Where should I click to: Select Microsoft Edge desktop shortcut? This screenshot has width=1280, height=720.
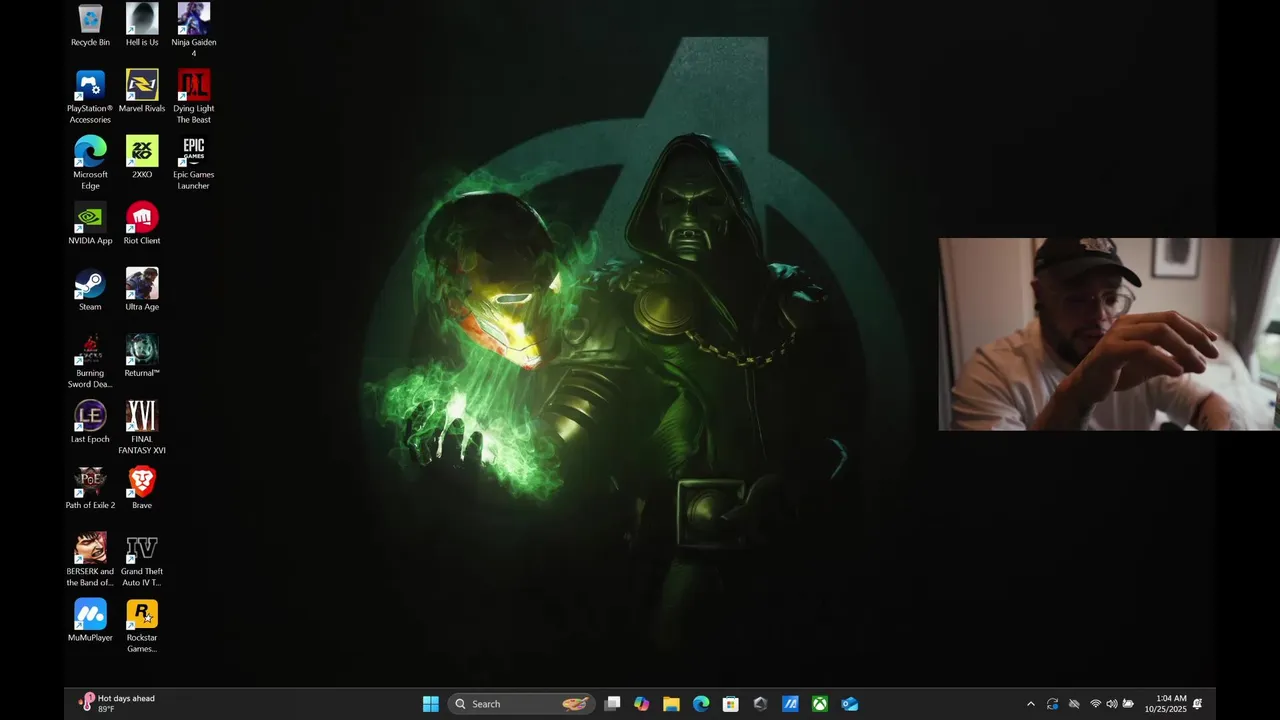pos(90,162)
